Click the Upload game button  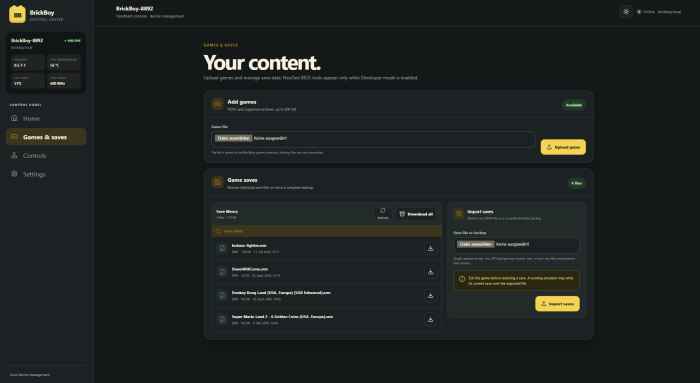pyautogui.click(x=563, y=147)
